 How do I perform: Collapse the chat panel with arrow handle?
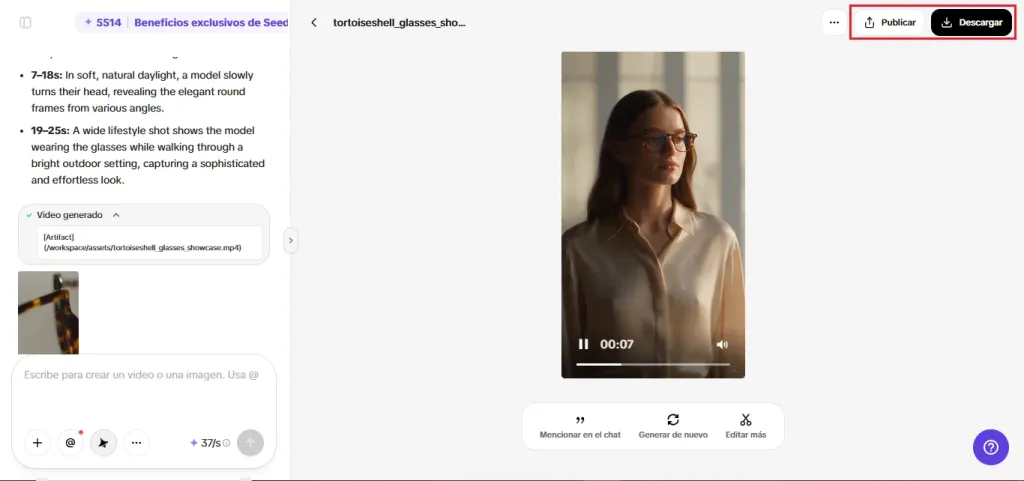pyautogui.click(x=291, y=240)
